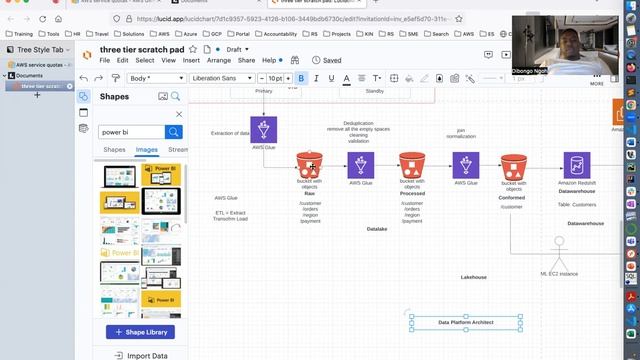Open the containers panel sidebar icon
Viewport: 640px width, 360px height.
[x=83, y=113]
